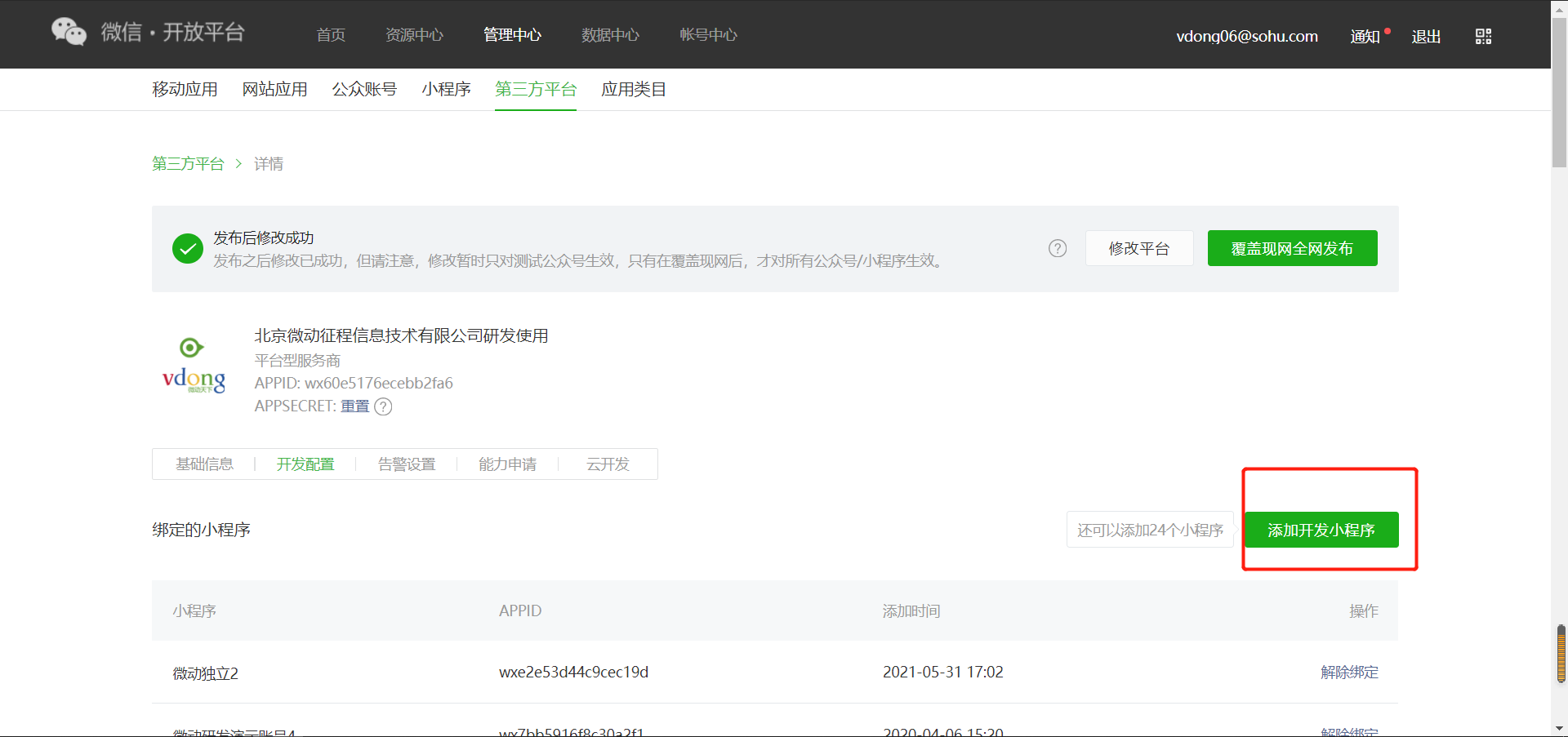Click the 2021-05-31 17:02 time cell
Screen dimensions: 1568x737
942,672
